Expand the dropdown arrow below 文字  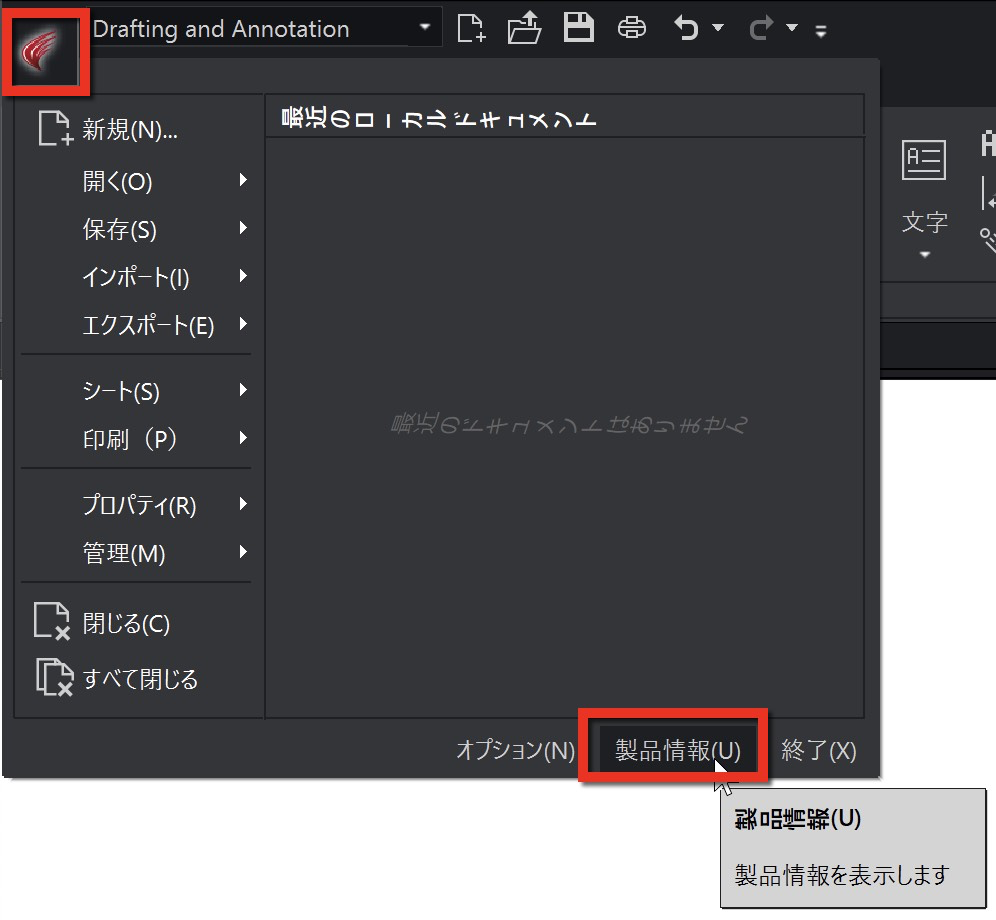coord(925,255)
